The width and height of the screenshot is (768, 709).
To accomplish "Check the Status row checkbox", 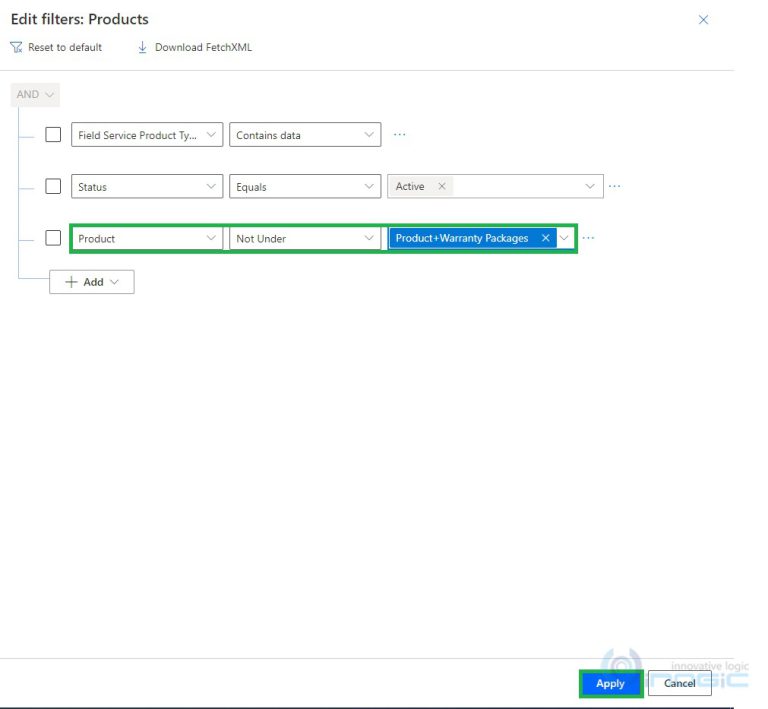I will [53, 186].
